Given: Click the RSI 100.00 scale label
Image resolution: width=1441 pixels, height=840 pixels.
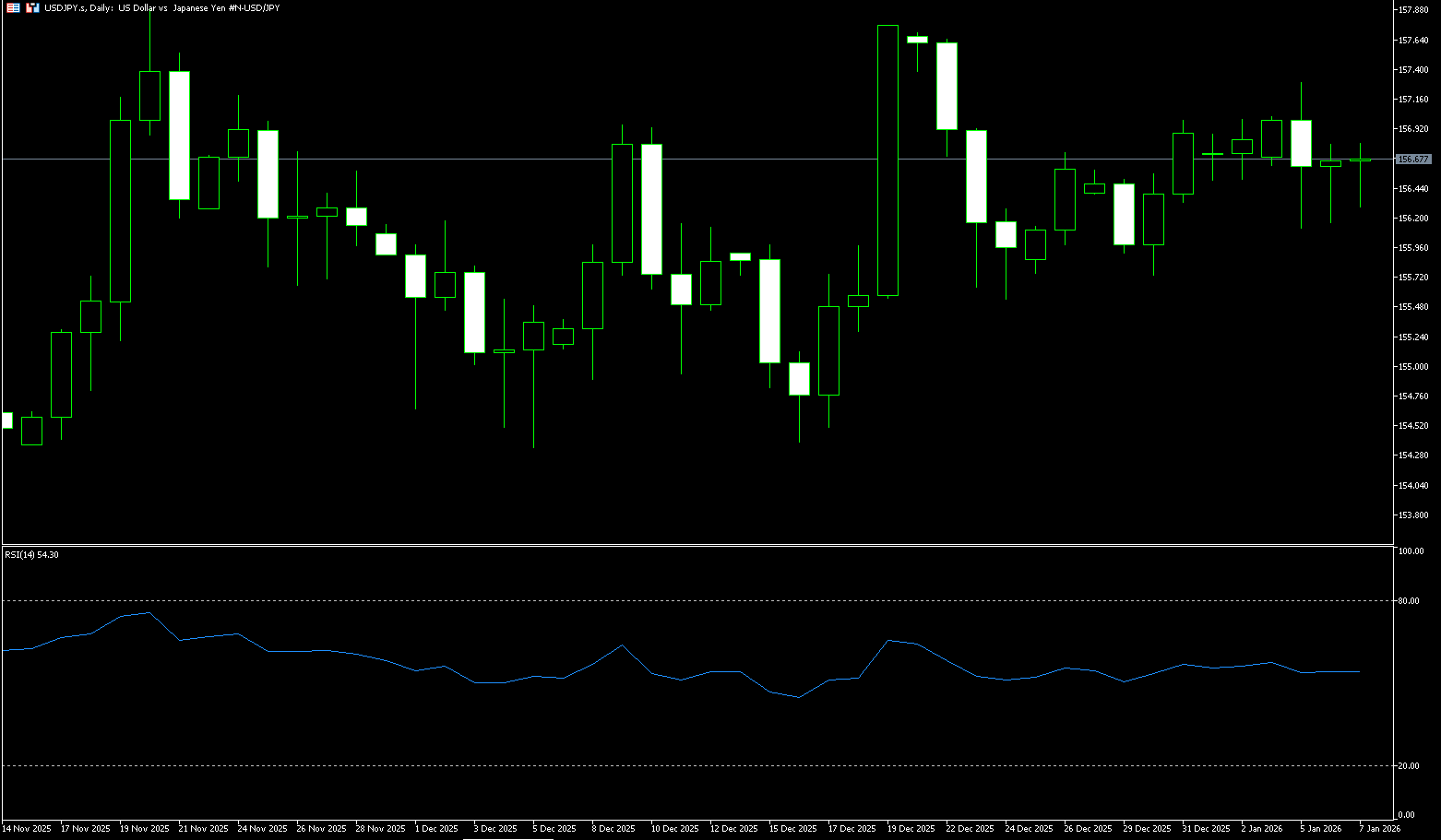Looking at the screenshot, I should click(1411, 551).
